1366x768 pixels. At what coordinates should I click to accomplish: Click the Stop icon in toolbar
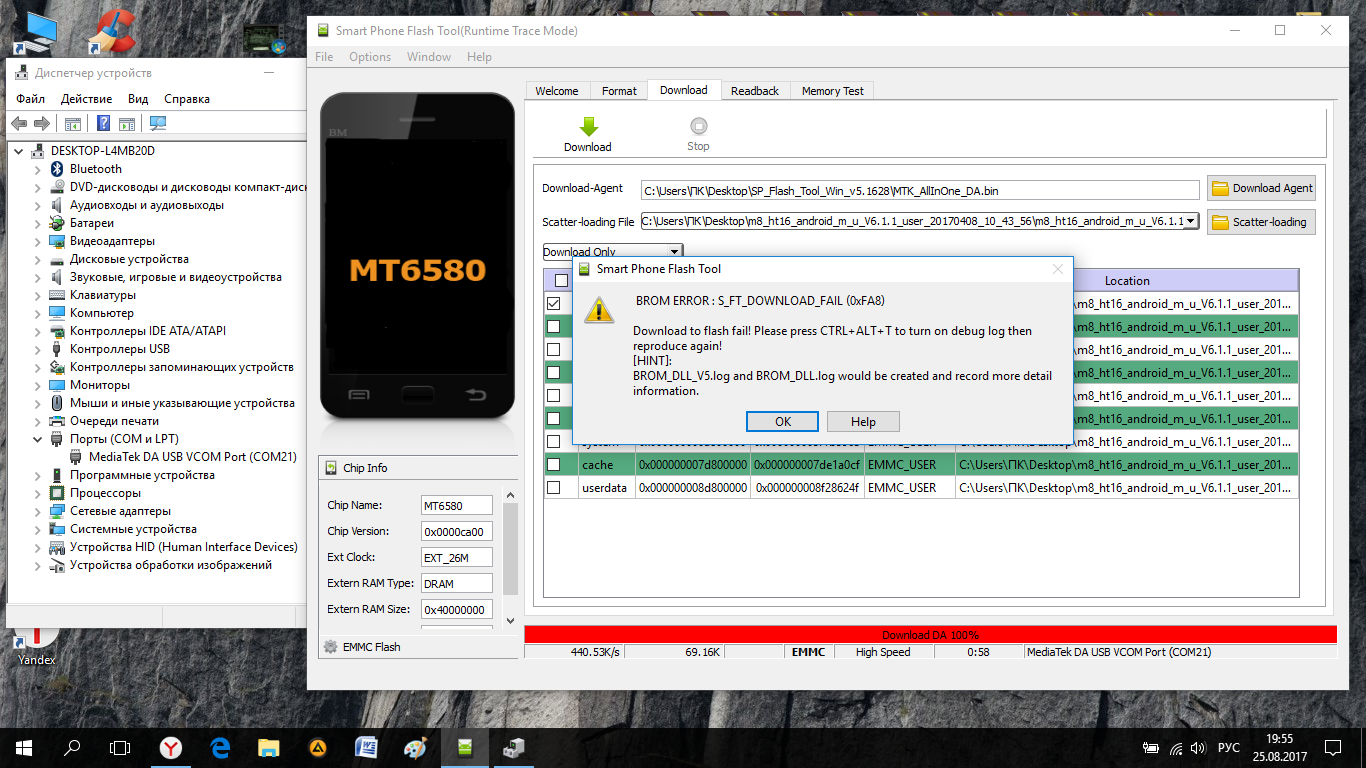(x=698, y=127)
